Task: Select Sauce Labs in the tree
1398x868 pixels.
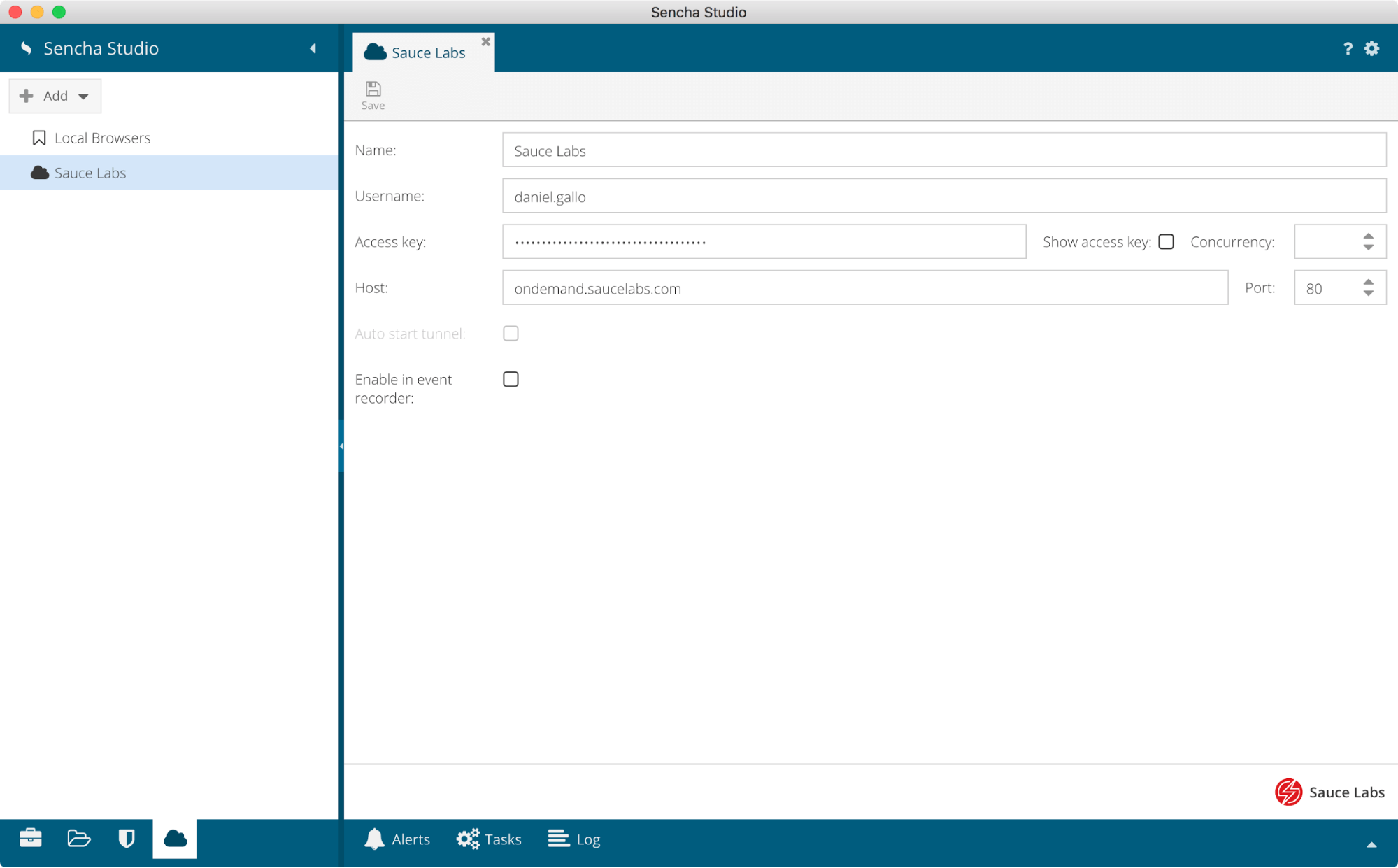Action: pos(169,173)
